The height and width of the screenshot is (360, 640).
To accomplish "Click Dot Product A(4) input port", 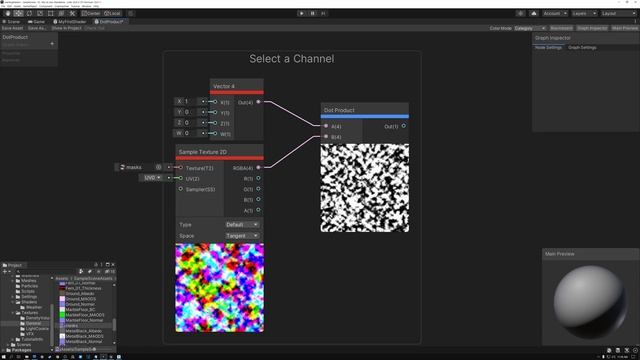I will (x=326, y=126).
